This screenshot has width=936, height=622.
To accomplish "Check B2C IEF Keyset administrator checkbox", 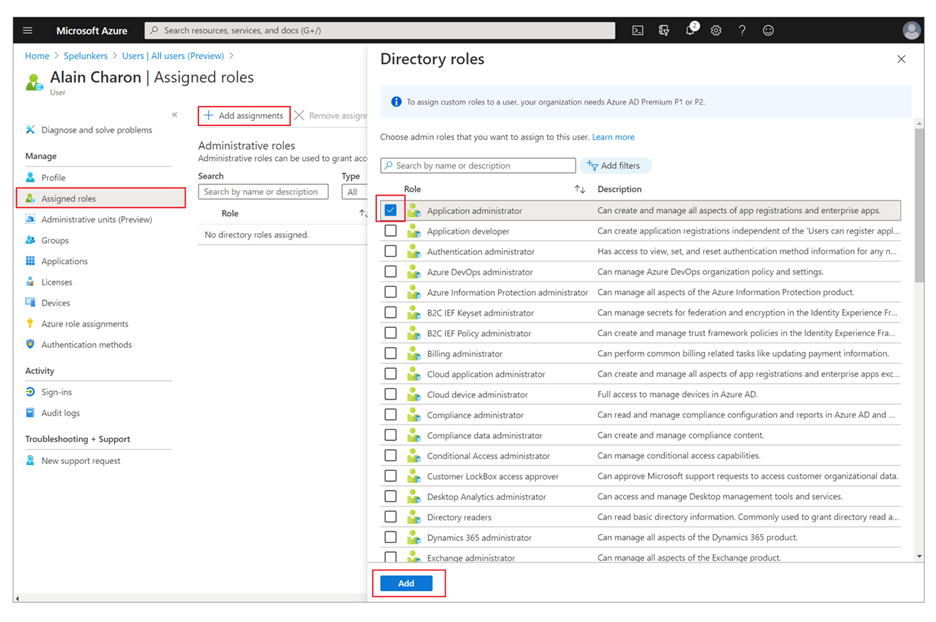I will (x=390, y=312).
